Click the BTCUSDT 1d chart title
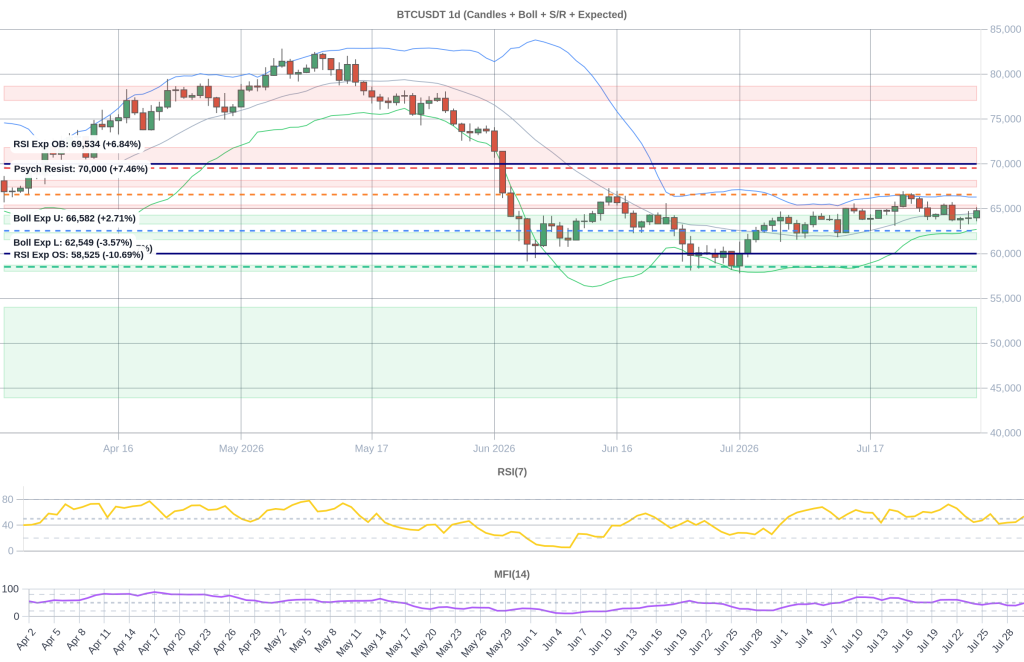The height and width of the screenshot is (662, 1024). tap(511, 14)
